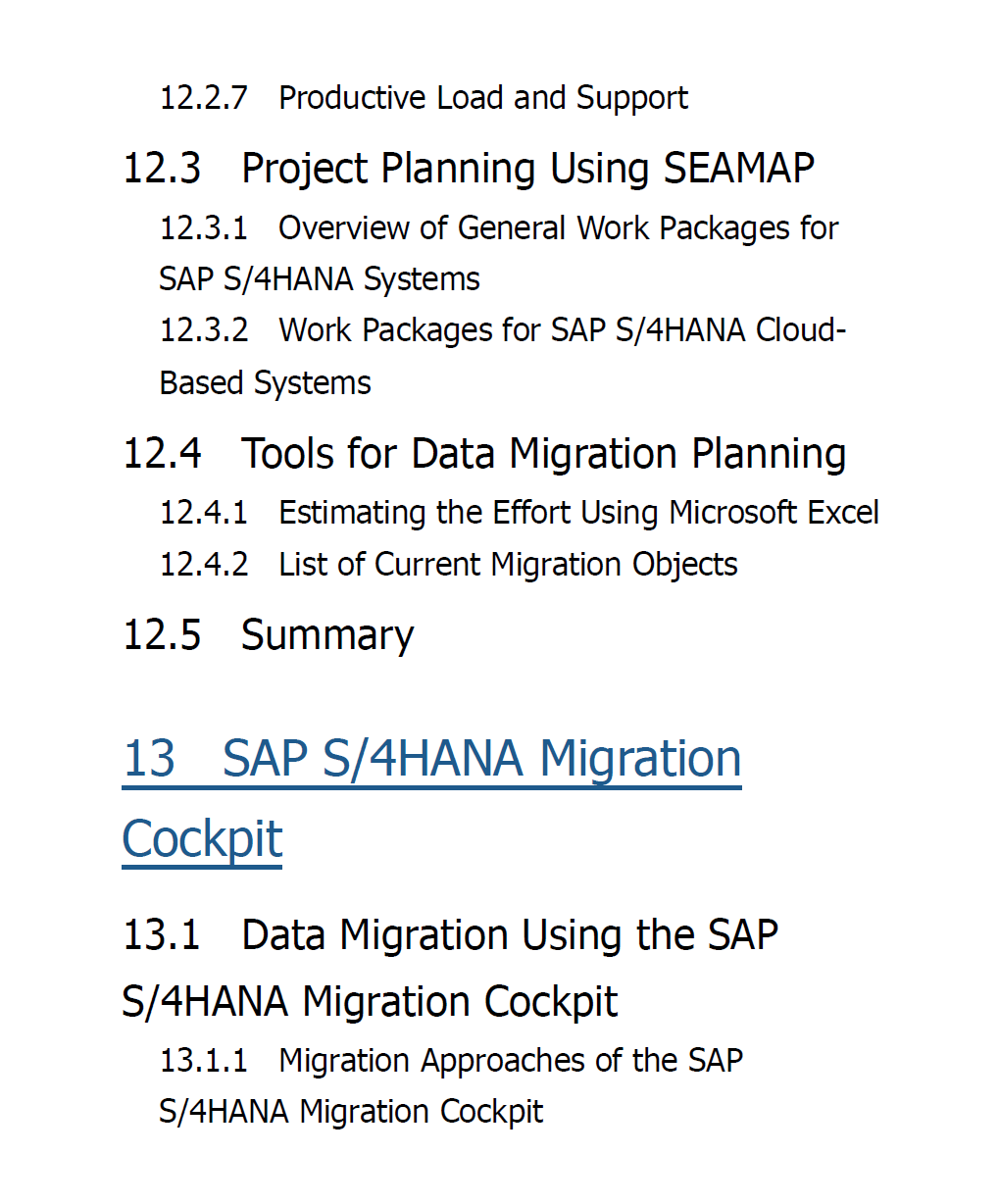Click the subsection number 12.4.2
This screenshot has width=999, height=1204.
204,565
